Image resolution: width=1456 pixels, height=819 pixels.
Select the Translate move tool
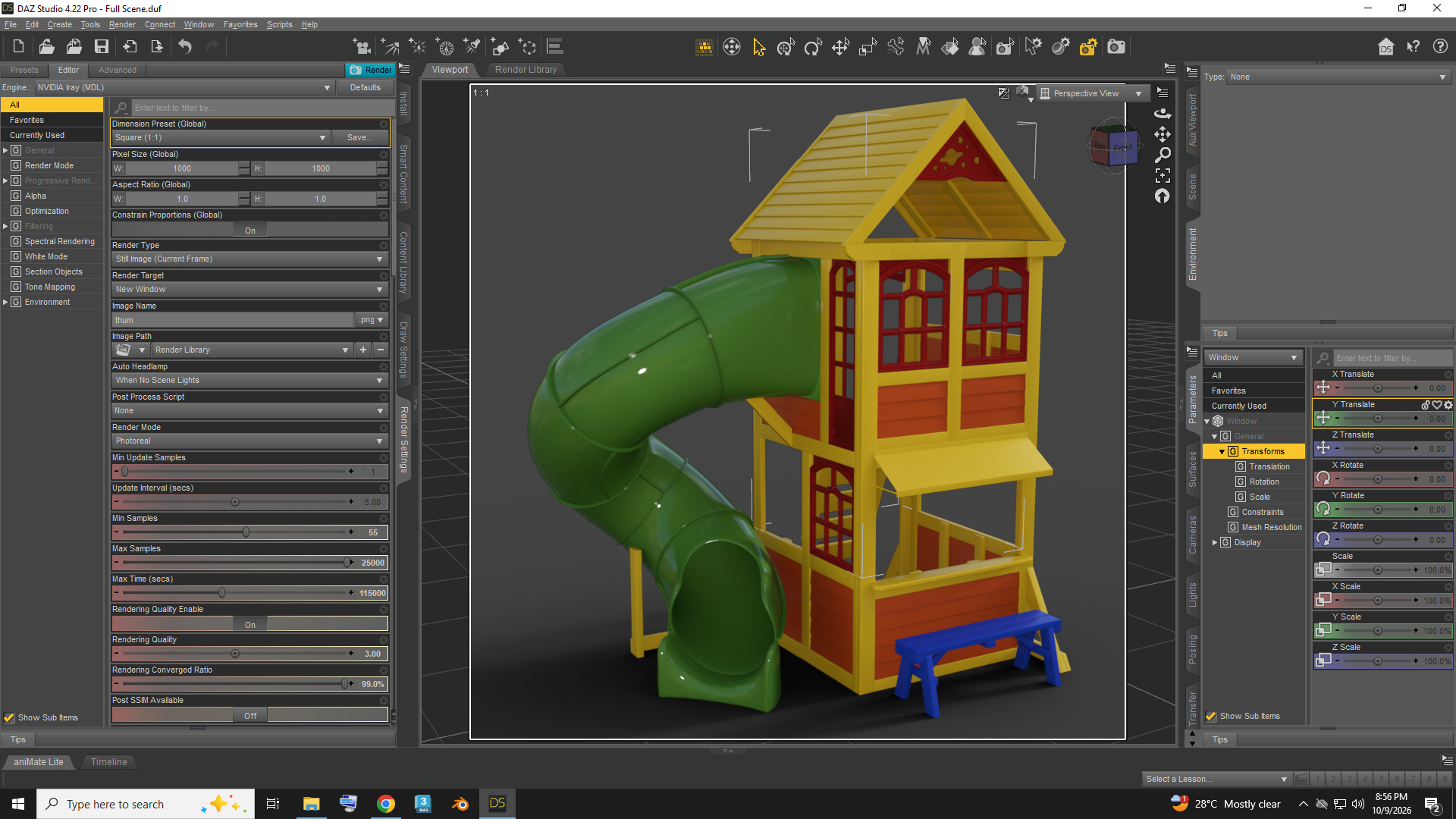(840, 47)
